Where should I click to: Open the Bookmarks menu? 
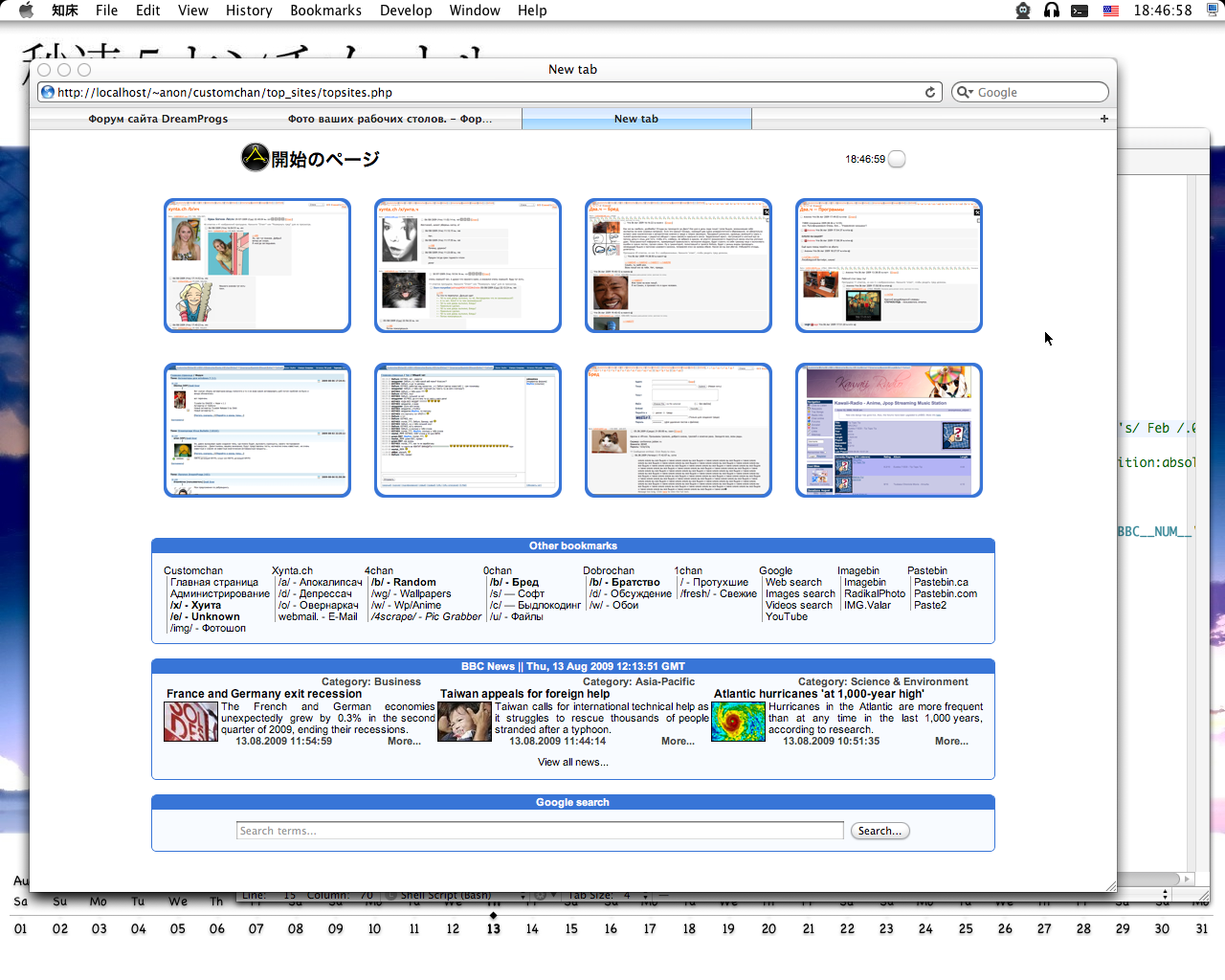(x=325, y=11)
